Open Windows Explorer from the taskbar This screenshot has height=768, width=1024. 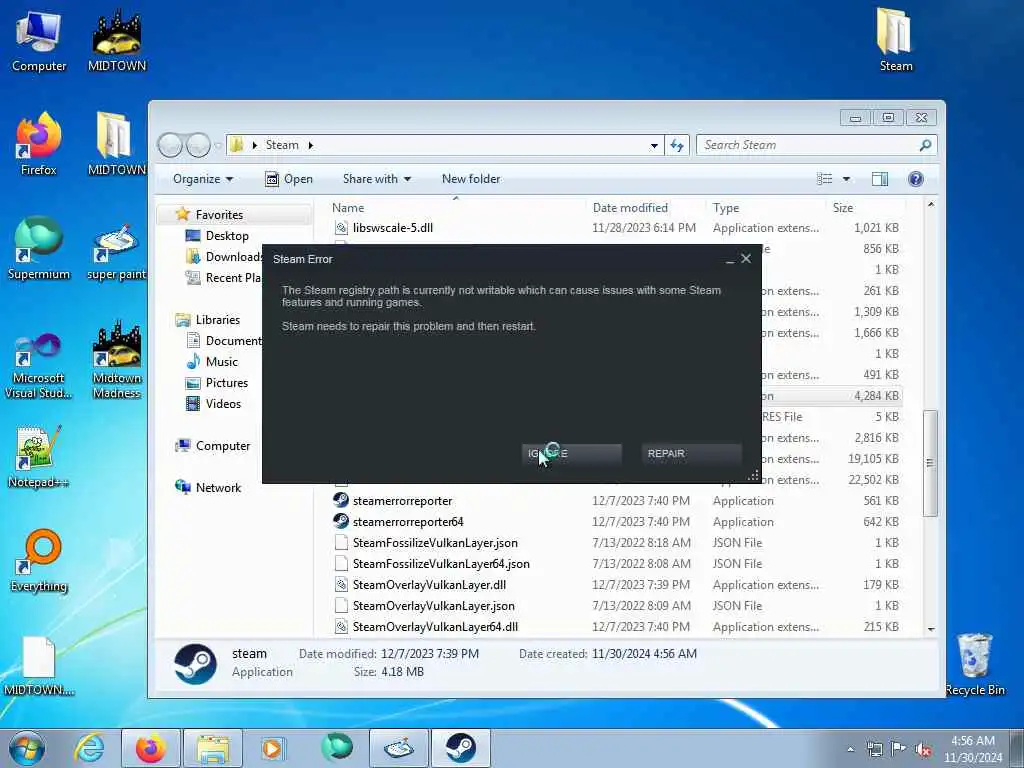[213, 748]
